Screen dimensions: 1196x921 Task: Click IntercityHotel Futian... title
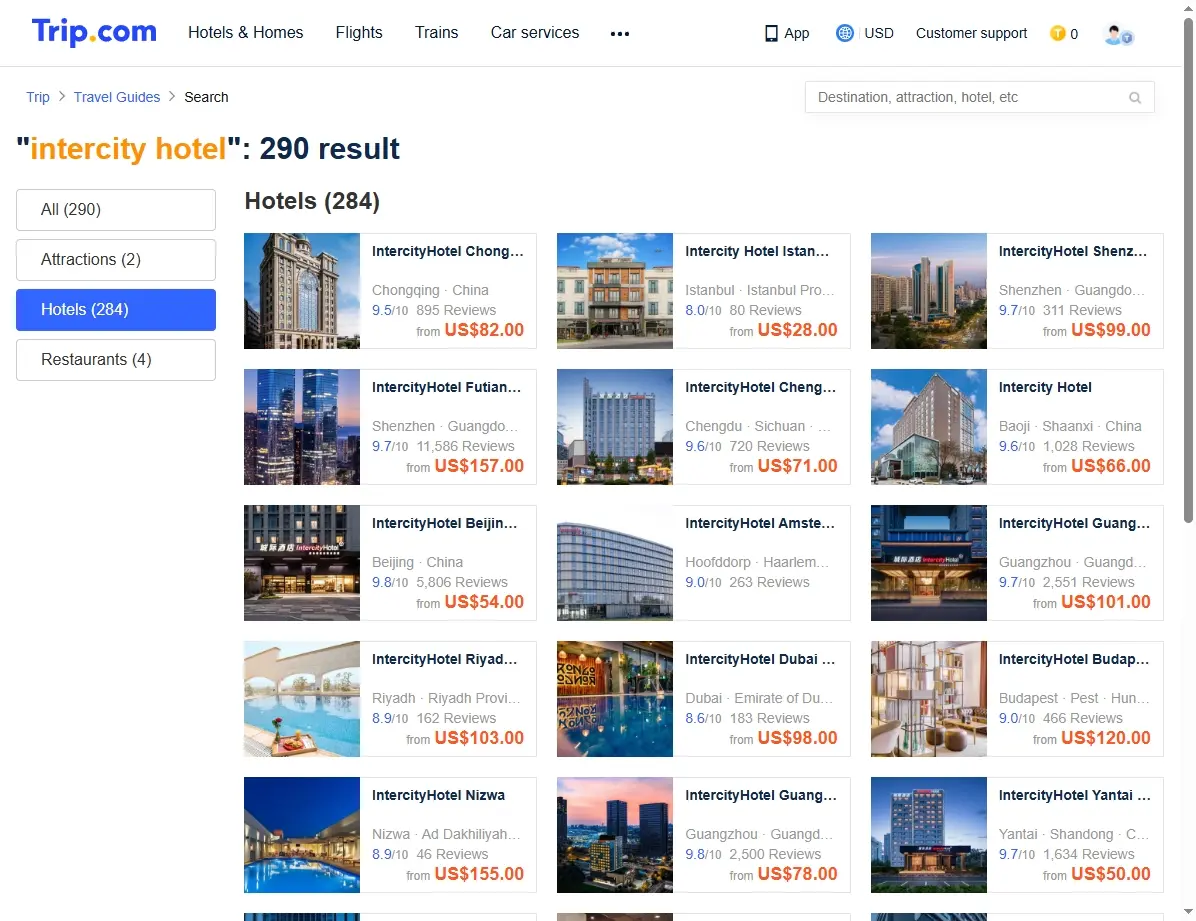point(446,387)
